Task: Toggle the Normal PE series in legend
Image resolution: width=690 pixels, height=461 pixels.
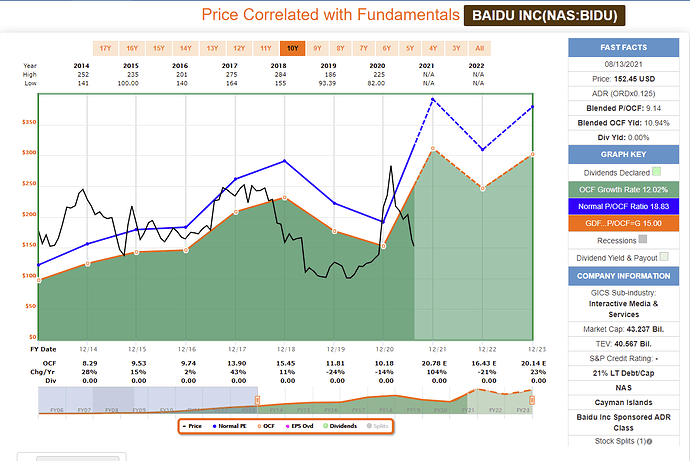Action: [x=229, y=426]
